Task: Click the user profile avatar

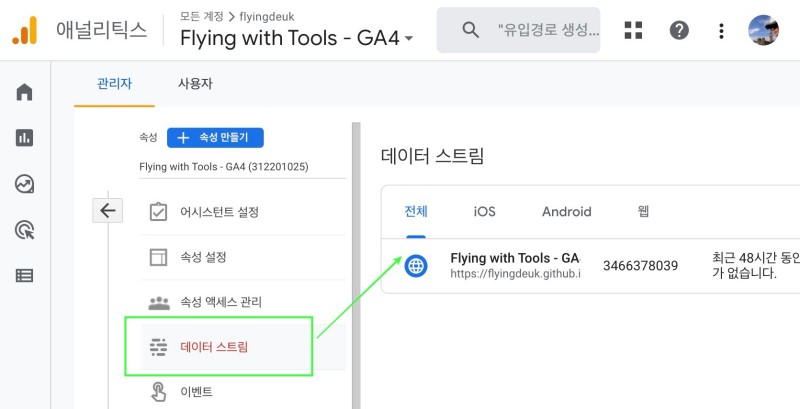Action: (763, 30)
